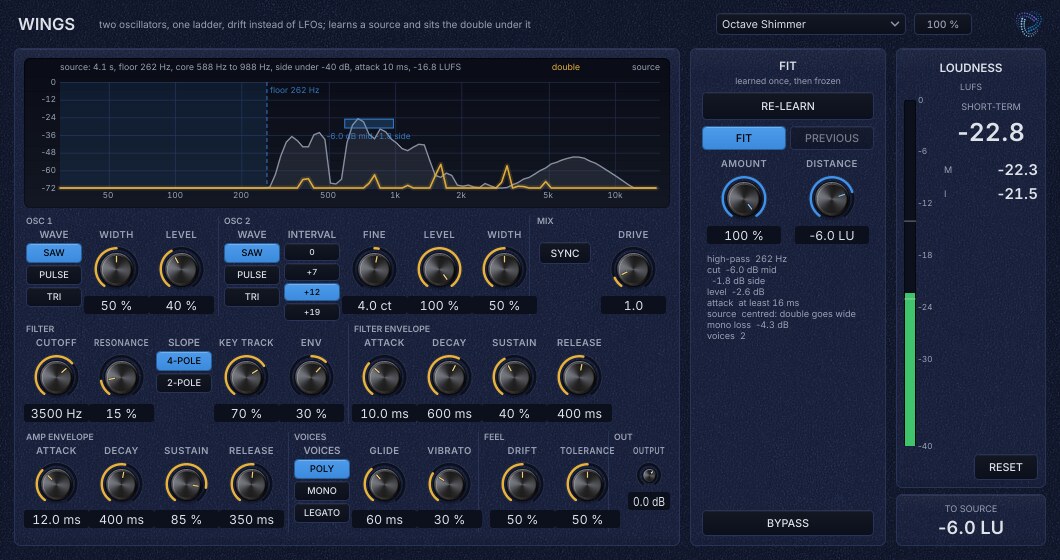Screen dimensions: 1060x560
Task: Select SAW wave for OSC 2
Action: (x=251, y=253)
